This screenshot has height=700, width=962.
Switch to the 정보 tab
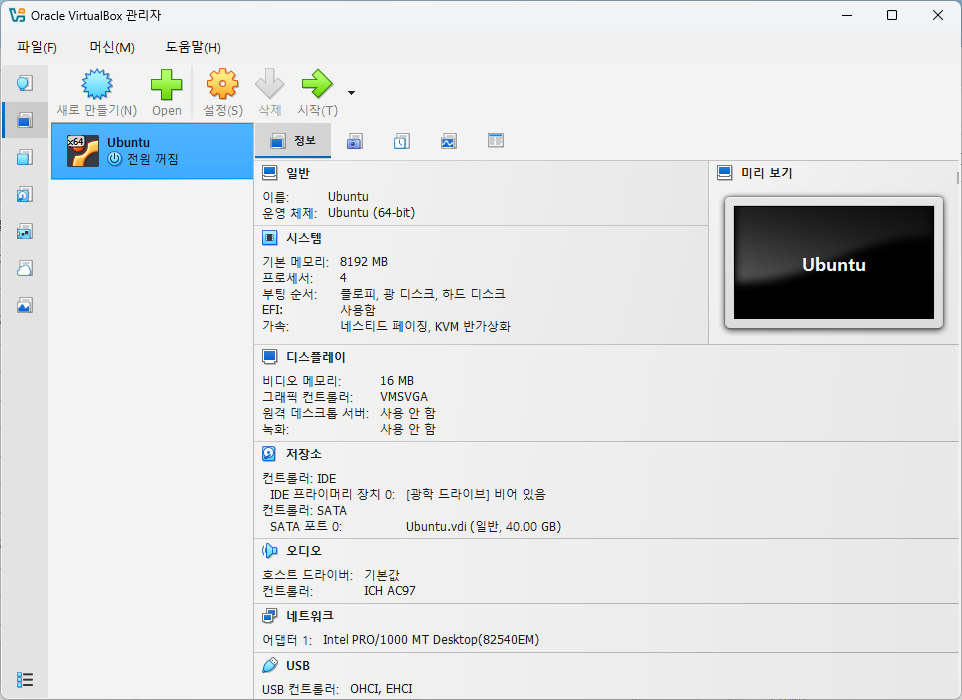point(293,141)
